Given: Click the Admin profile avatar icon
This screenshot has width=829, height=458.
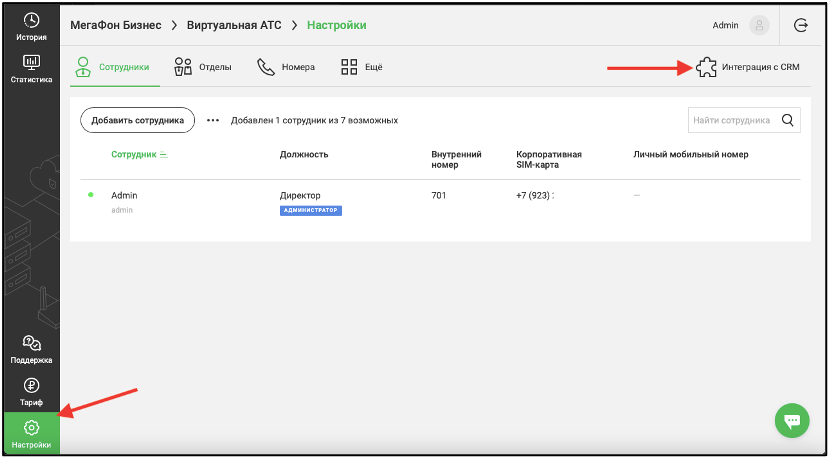Looking at the screenshot, I should [759, 25].
